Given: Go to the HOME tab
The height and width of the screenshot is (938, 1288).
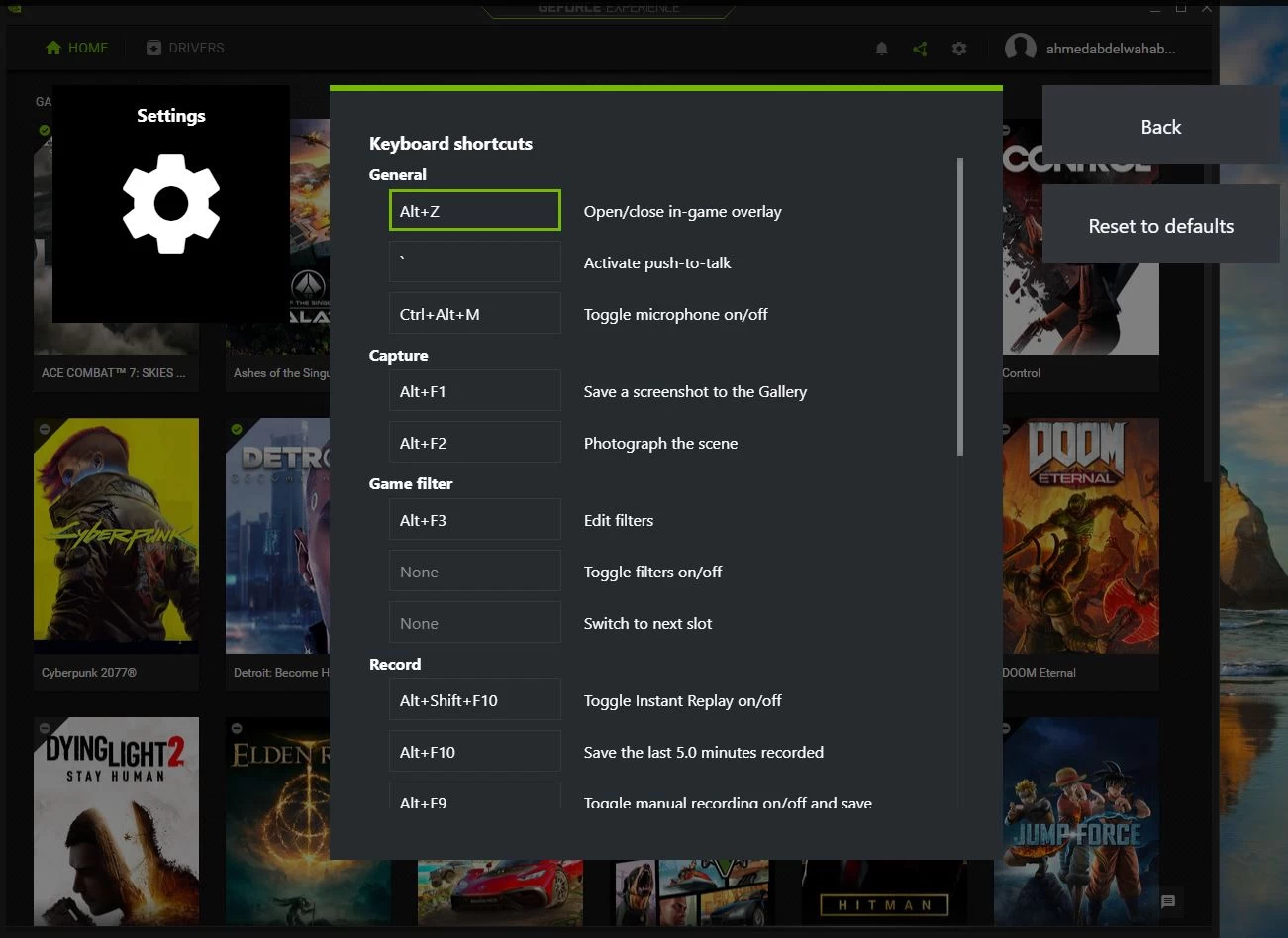Looking at the screenshot, I should click(77, 48).
